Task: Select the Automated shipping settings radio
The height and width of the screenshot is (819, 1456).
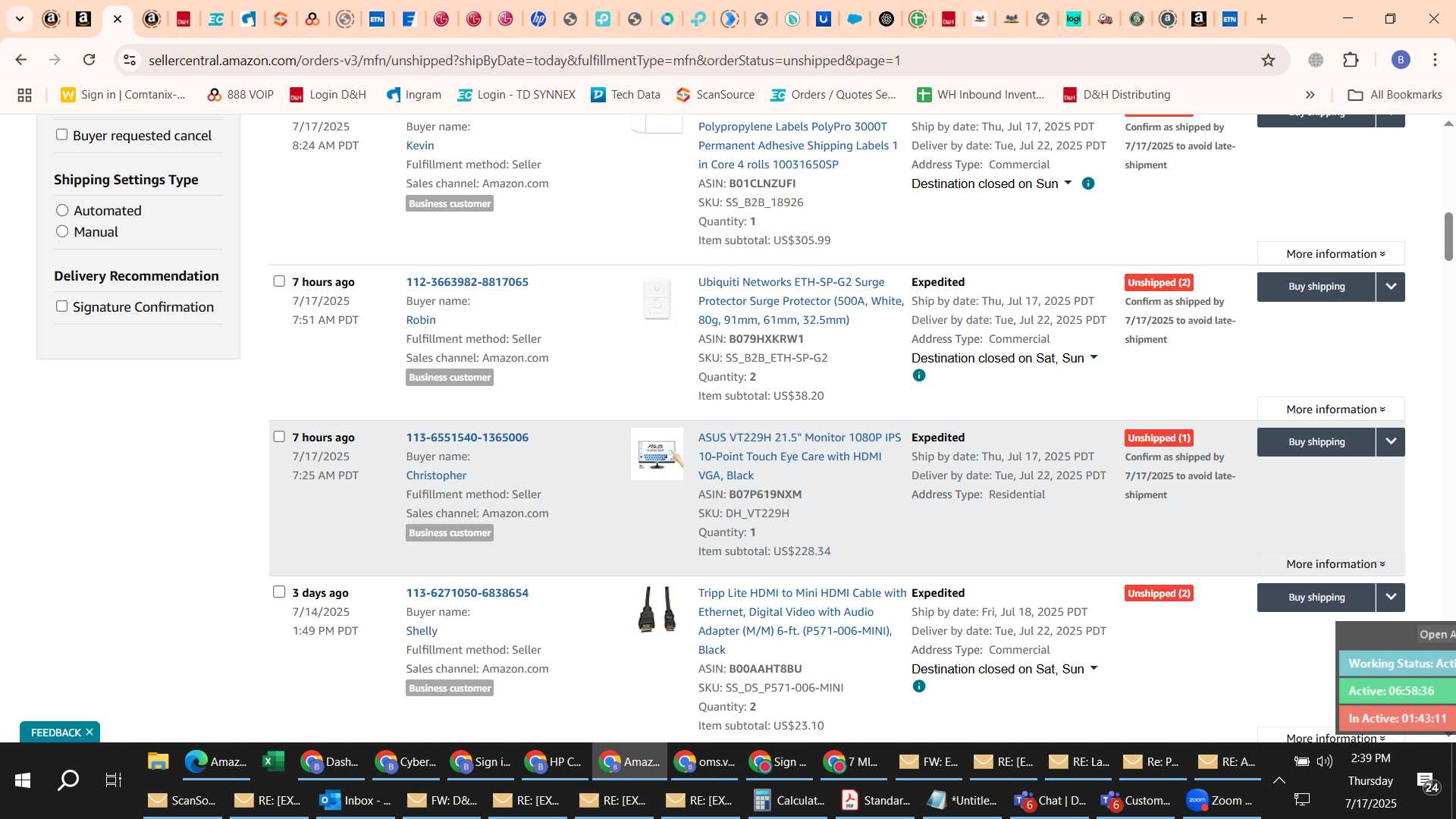Action: pyautogui.click(x=62, y=210)
